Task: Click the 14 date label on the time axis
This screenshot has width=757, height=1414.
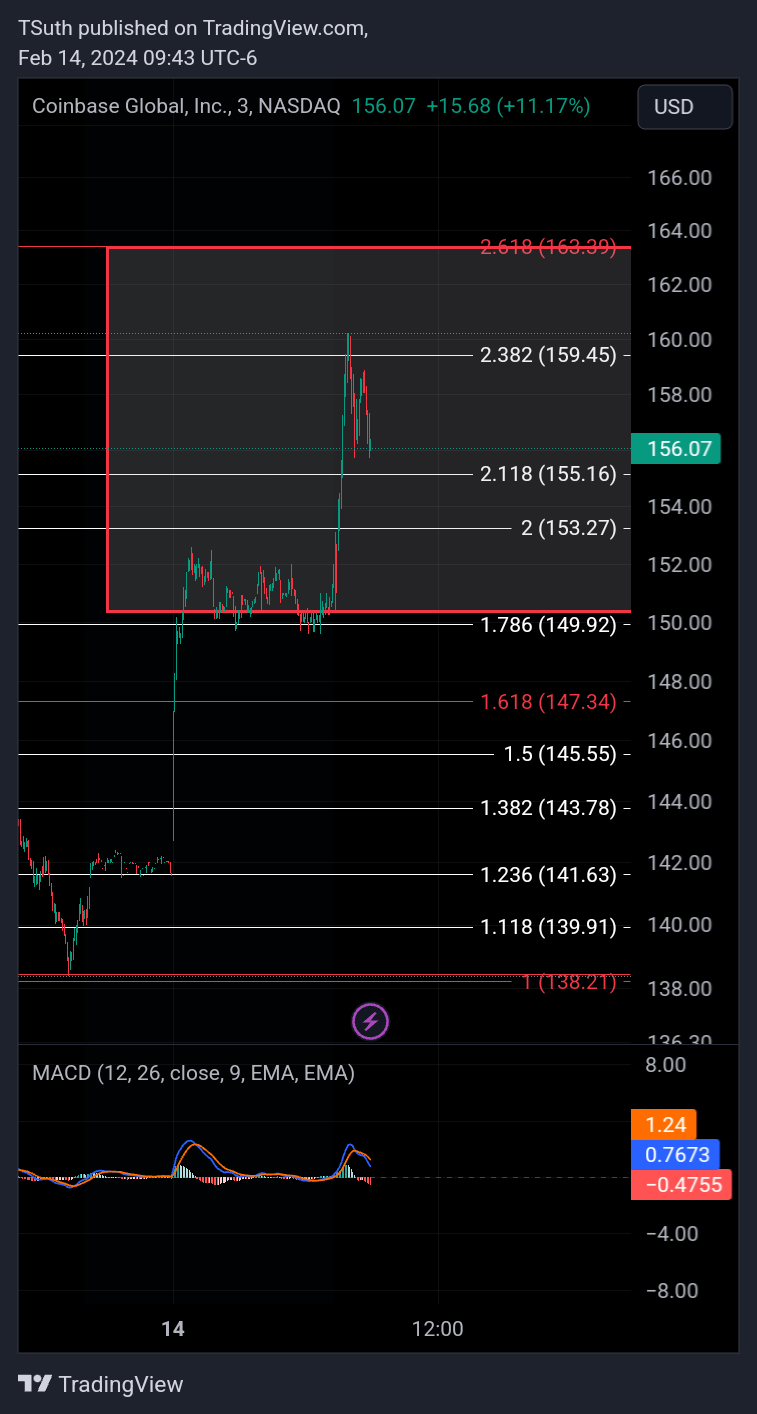Action: [x=173, y=1329]
